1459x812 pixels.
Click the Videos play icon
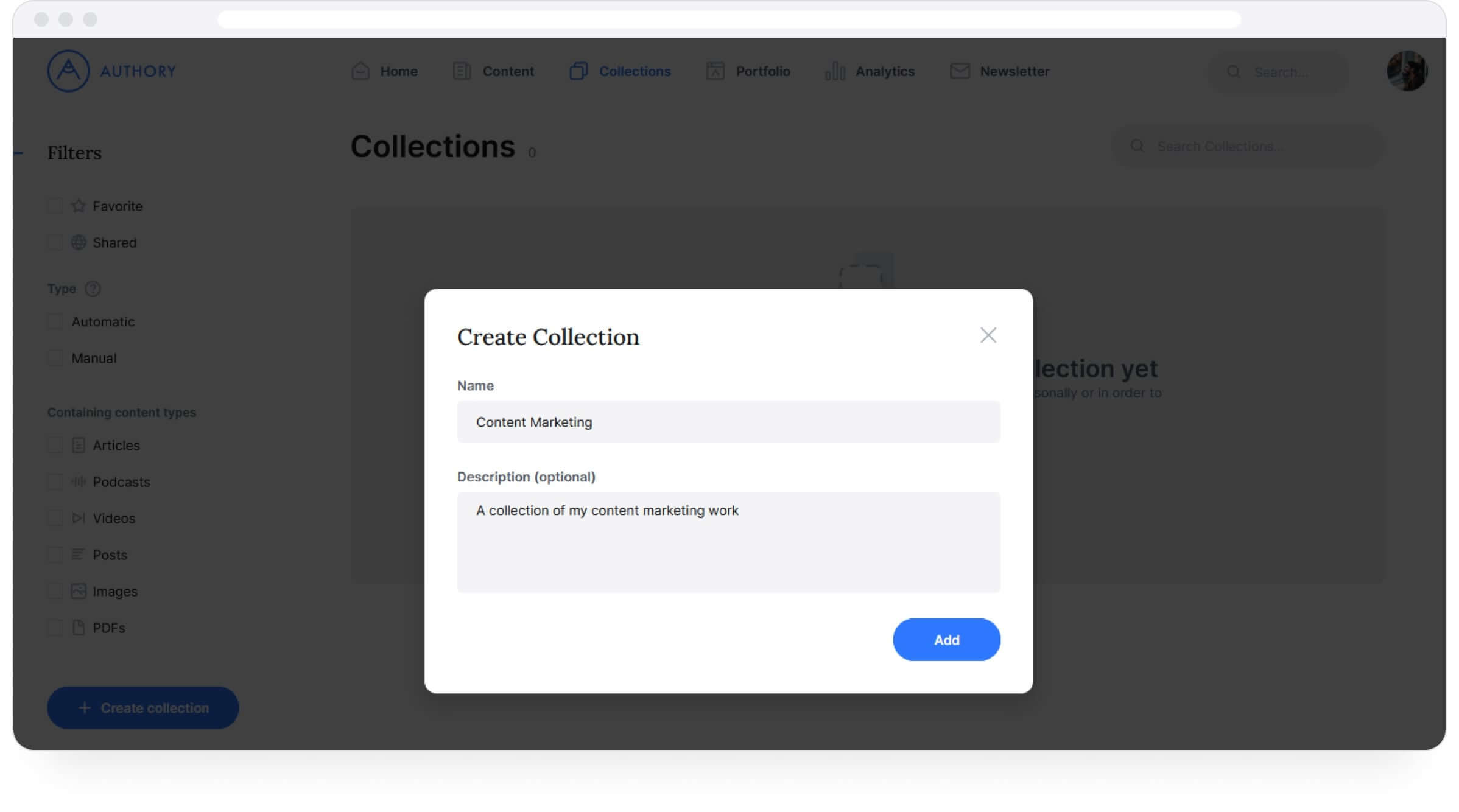tap(79, 518)
